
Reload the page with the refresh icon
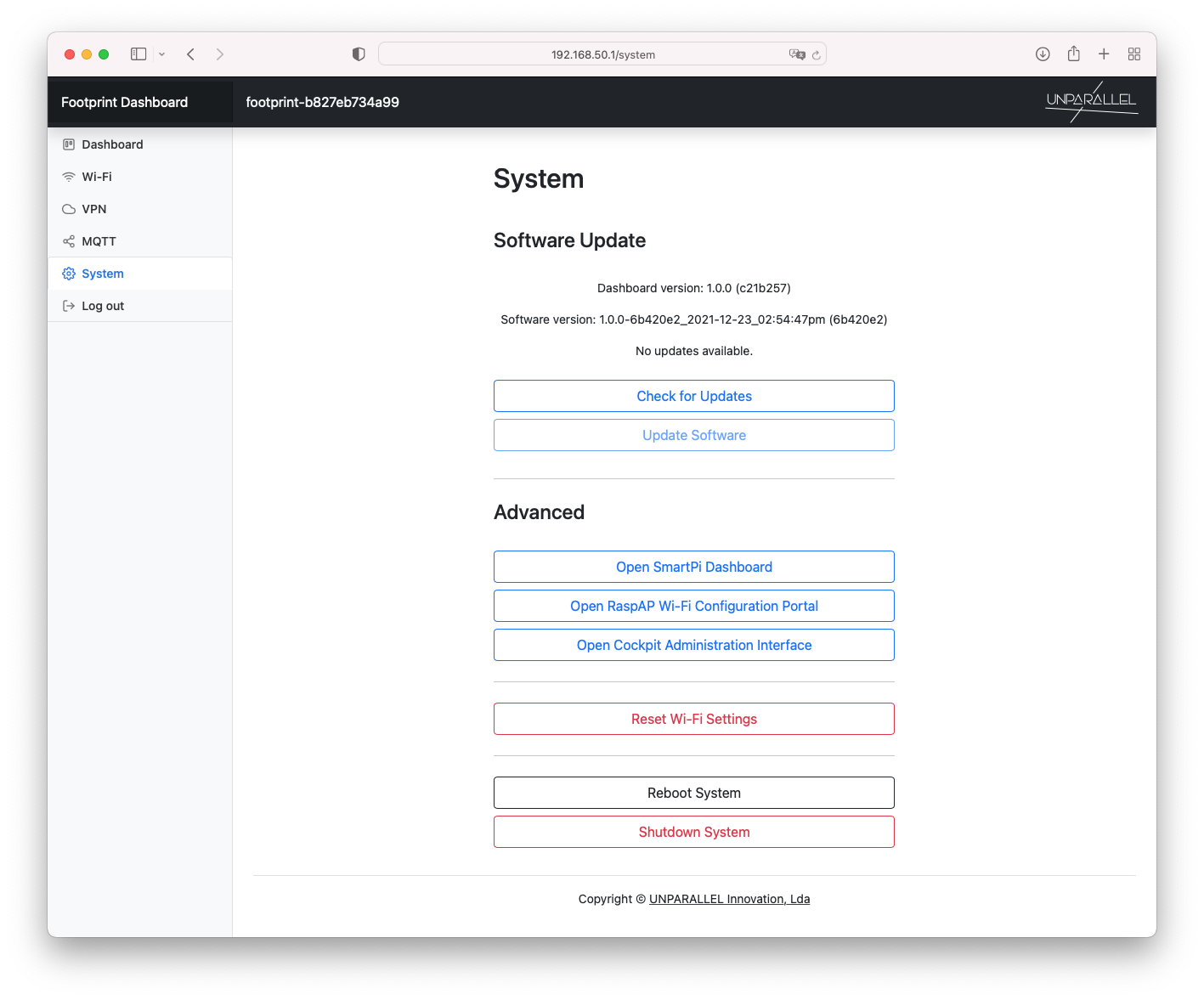816,55
